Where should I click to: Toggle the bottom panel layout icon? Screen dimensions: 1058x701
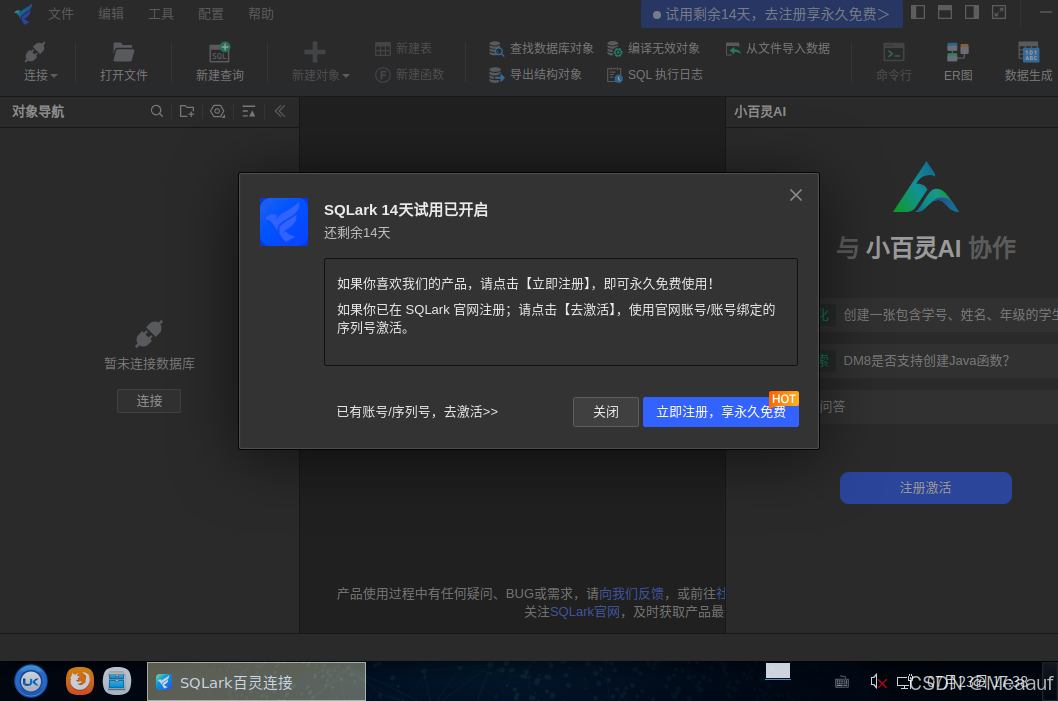[x=945, y=12]
